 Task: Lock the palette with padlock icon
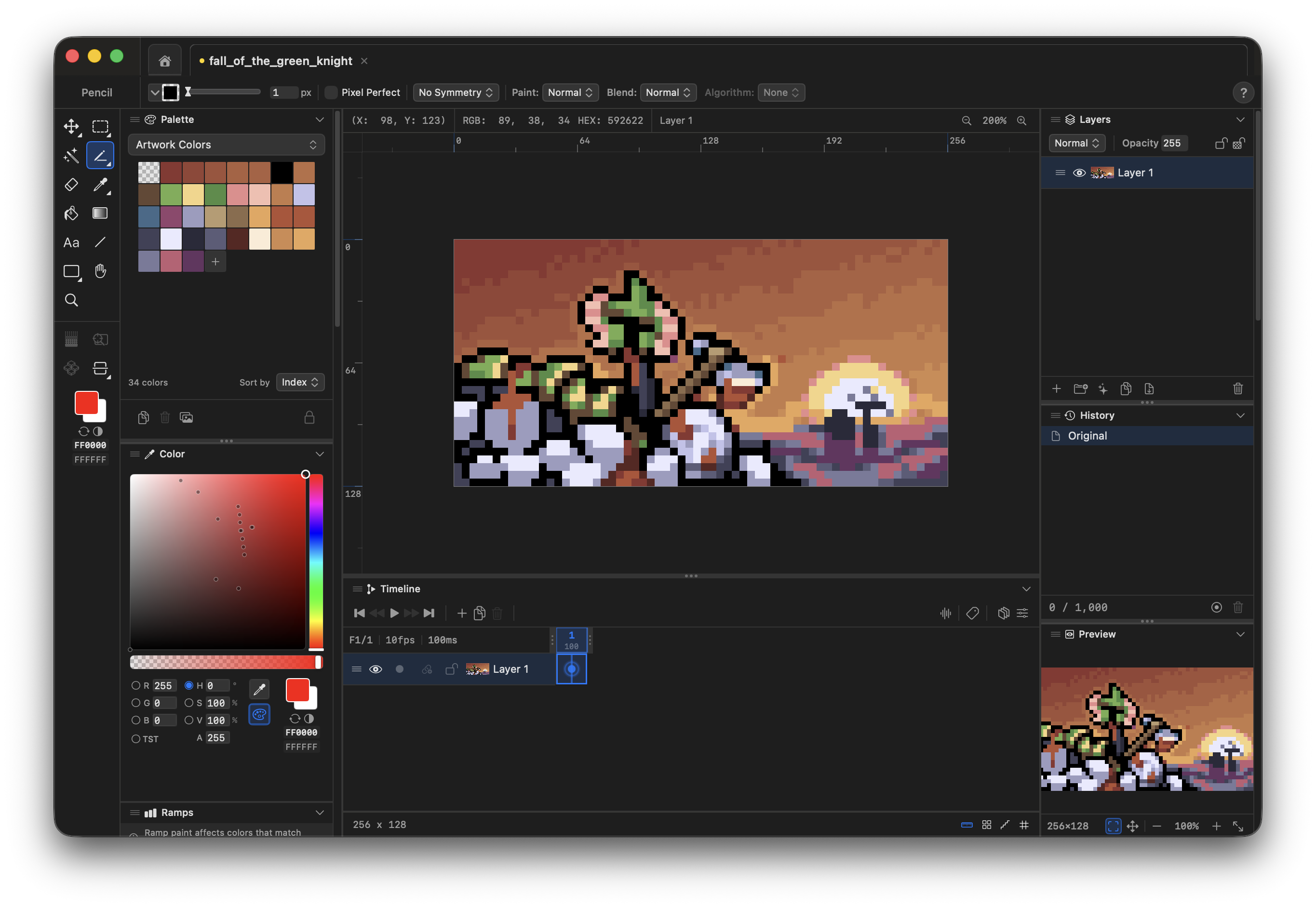point(309,417)
